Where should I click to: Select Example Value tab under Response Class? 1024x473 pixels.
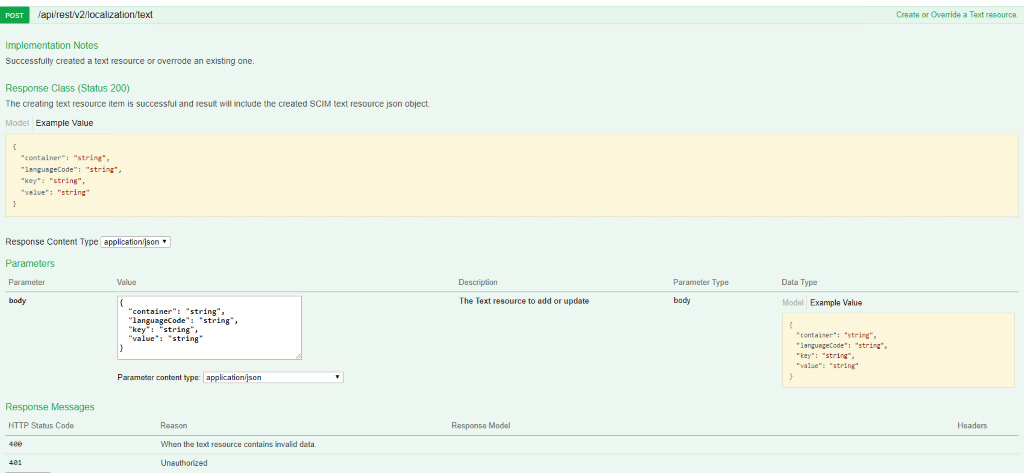click(64, 122)
